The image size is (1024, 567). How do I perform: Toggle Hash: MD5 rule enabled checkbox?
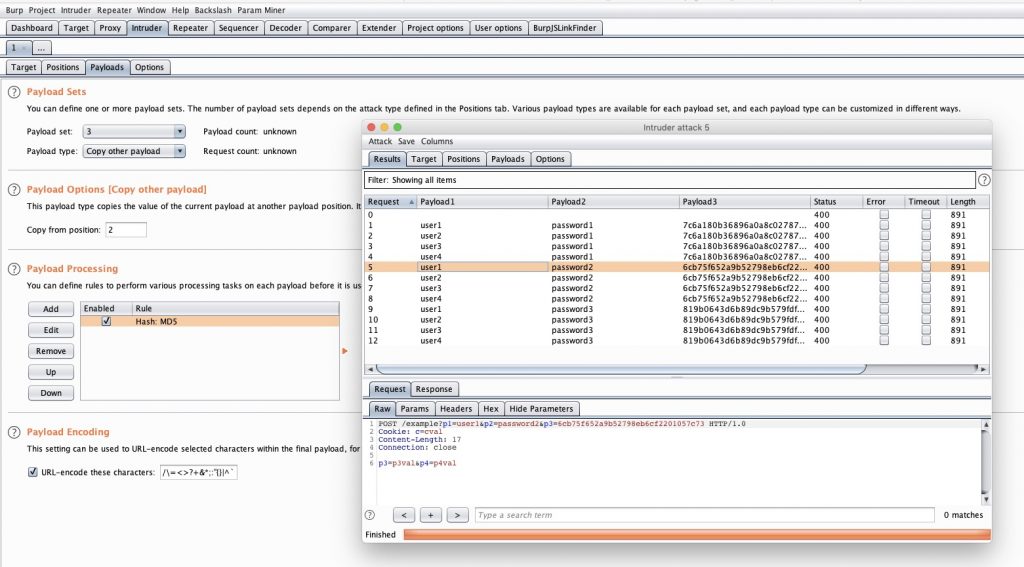[106, 321]
